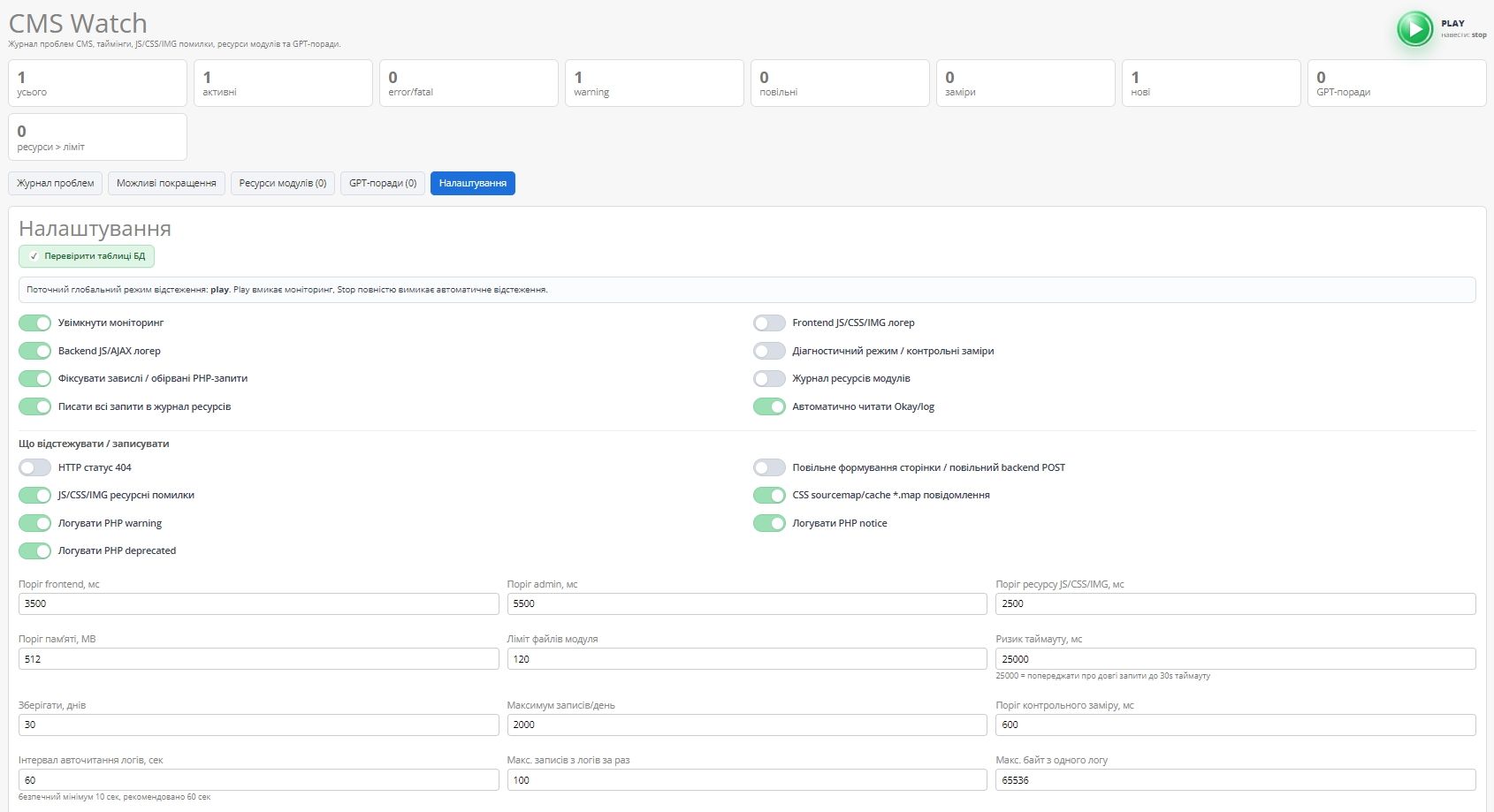Viewport: 1494px width, 812px height.
Task: Click the Зберігати, днів input field
Action: coord(258,725)
